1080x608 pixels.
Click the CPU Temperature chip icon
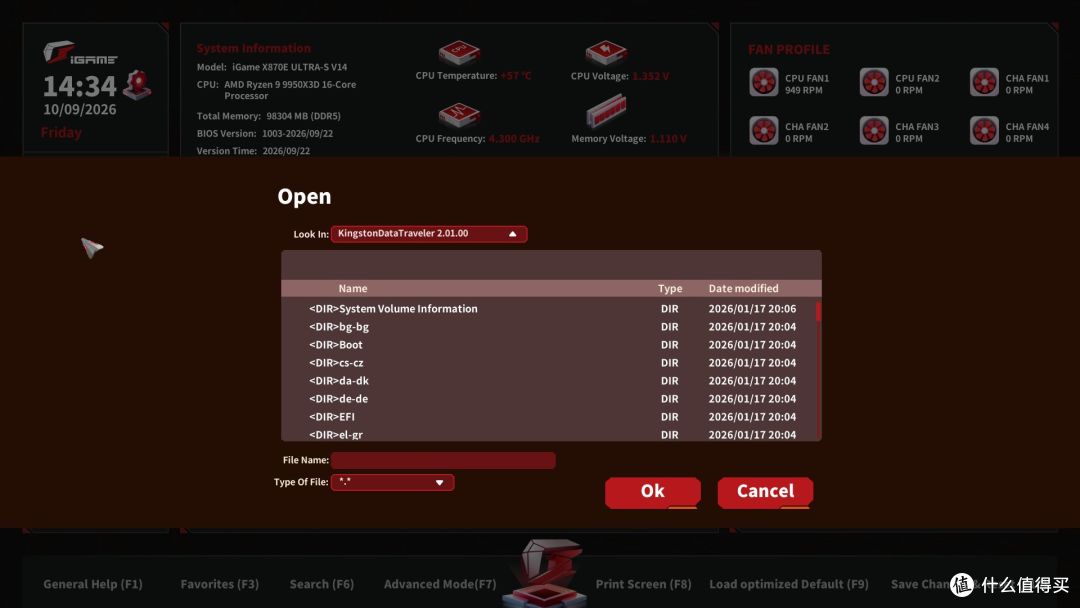[459, 52]
